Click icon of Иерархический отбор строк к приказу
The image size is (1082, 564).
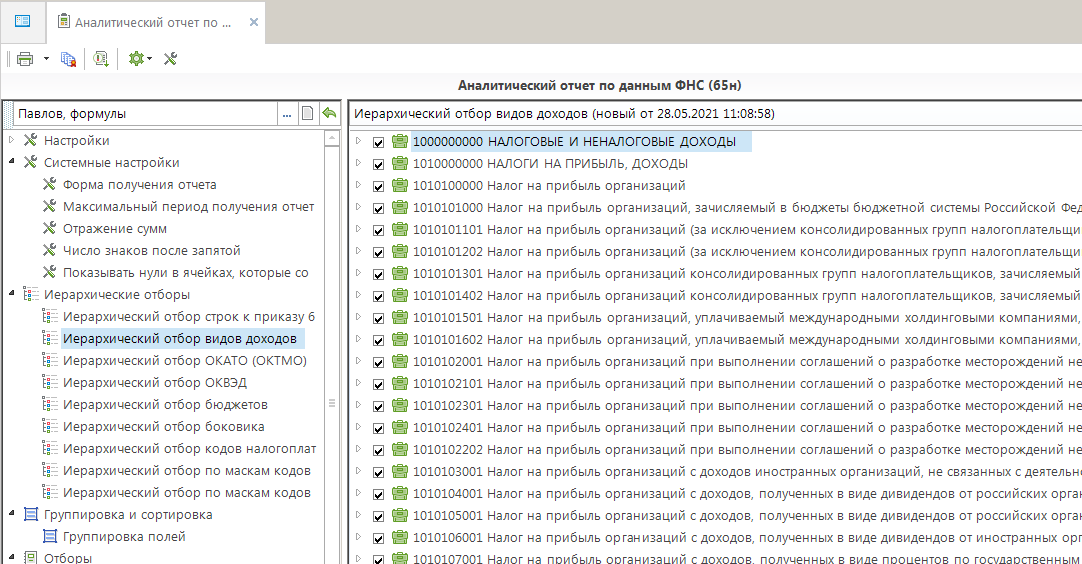[x=50, y=316]
